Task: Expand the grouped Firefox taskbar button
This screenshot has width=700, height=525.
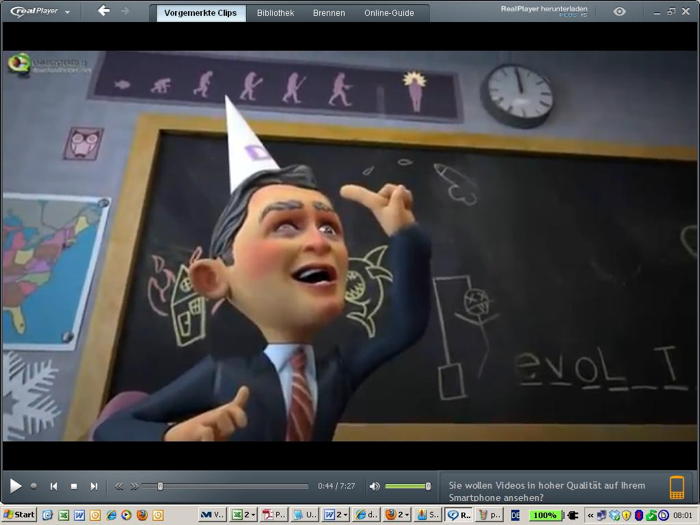Action: tap(397, 515)
